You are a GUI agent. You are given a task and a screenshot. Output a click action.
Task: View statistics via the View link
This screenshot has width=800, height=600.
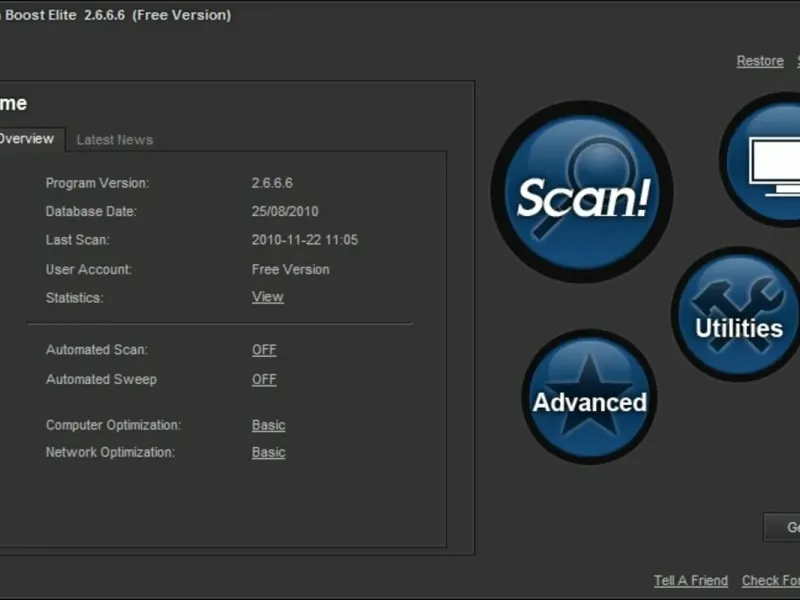pos(267,297)
